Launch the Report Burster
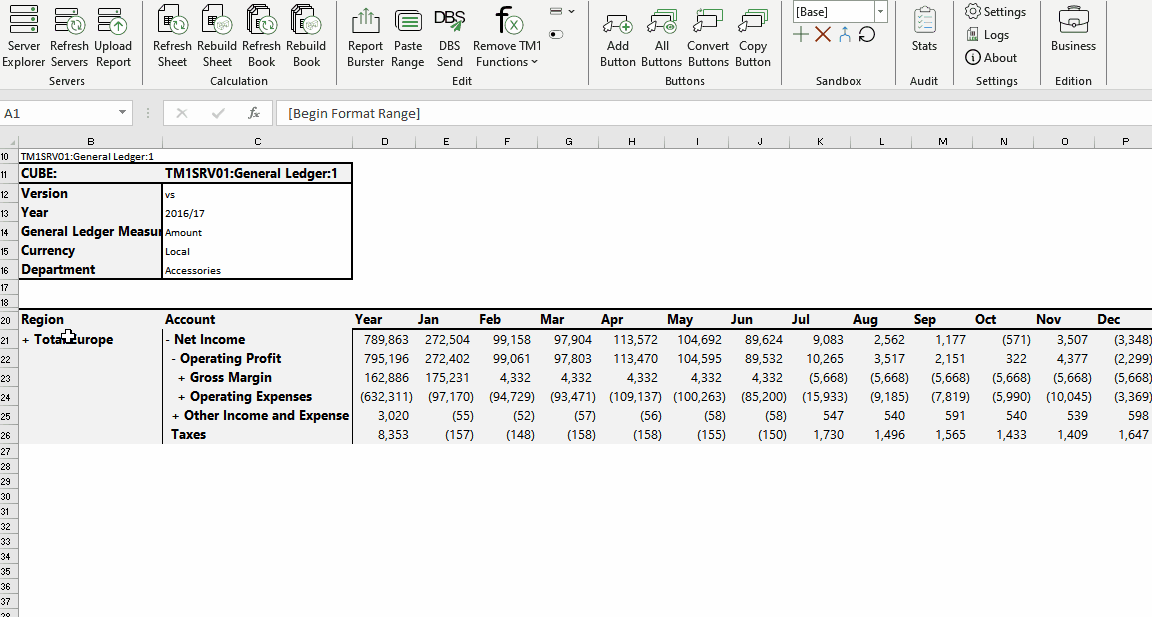The height and width of the screenshot is (617, 1152). [365, 36]
